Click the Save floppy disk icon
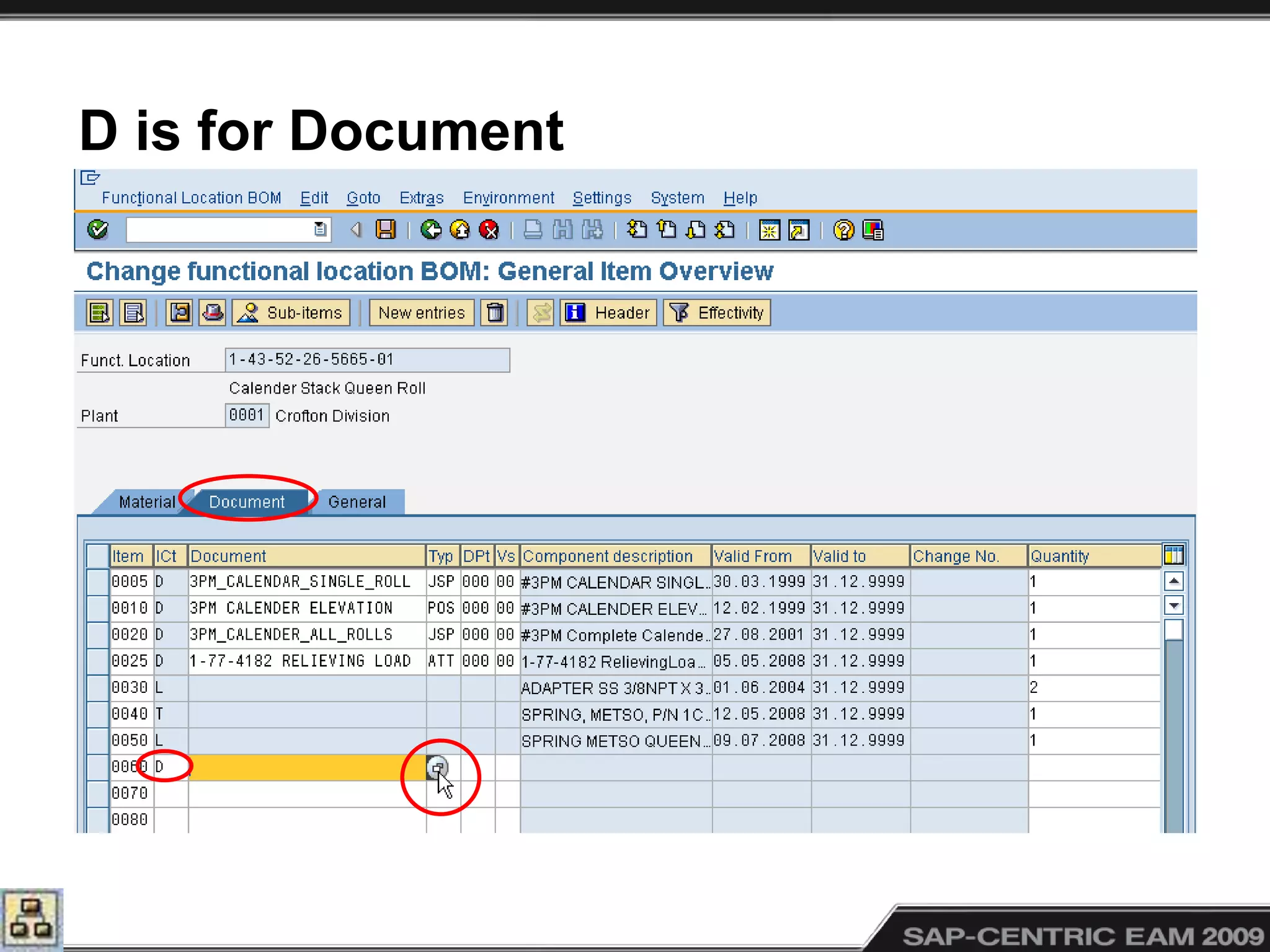The width and height of the screenshot is (1270, 952). (386, 230)
